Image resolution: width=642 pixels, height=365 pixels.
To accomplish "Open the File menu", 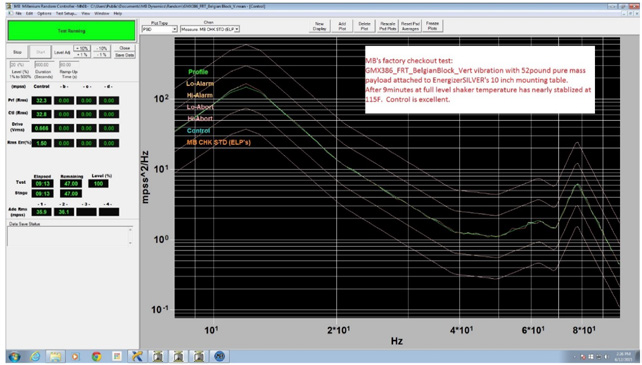I will point(18,14).
